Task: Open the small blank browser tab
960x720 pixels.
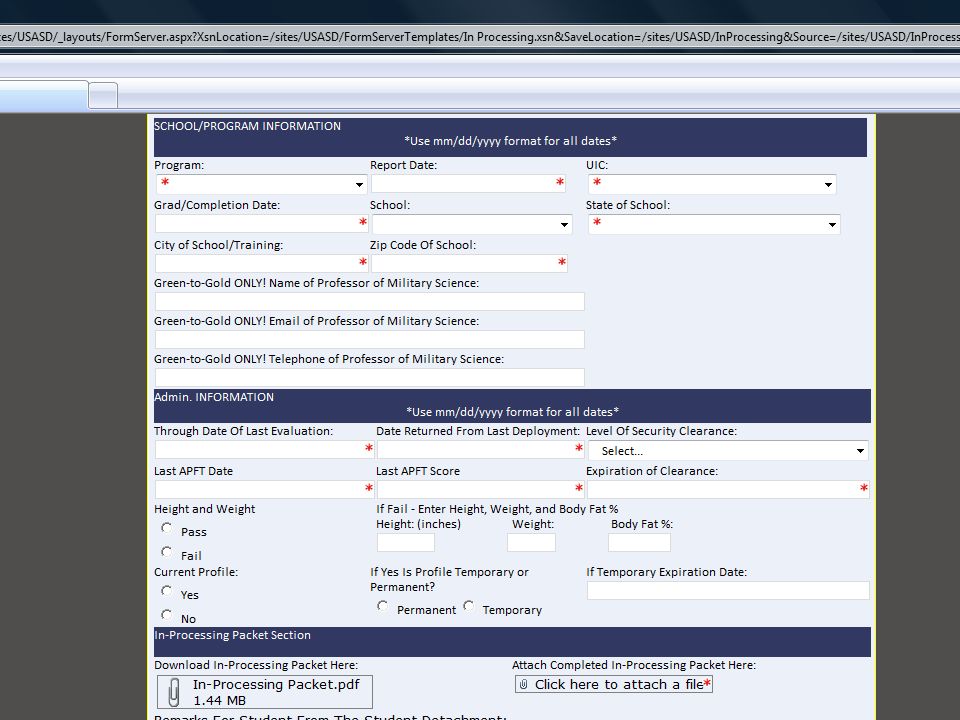Action: [103, 96]
